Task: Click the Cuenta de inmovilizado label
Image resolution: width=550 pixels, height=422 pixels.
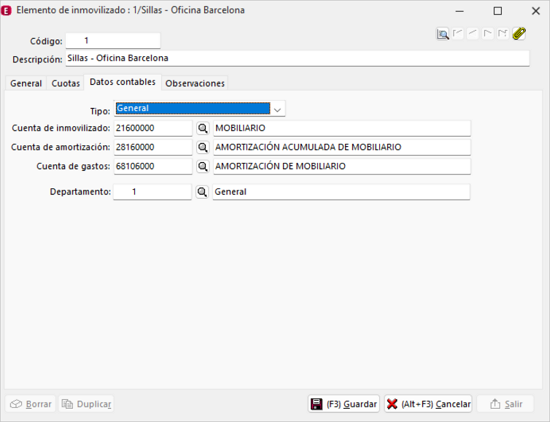Action: click(61, 128)
